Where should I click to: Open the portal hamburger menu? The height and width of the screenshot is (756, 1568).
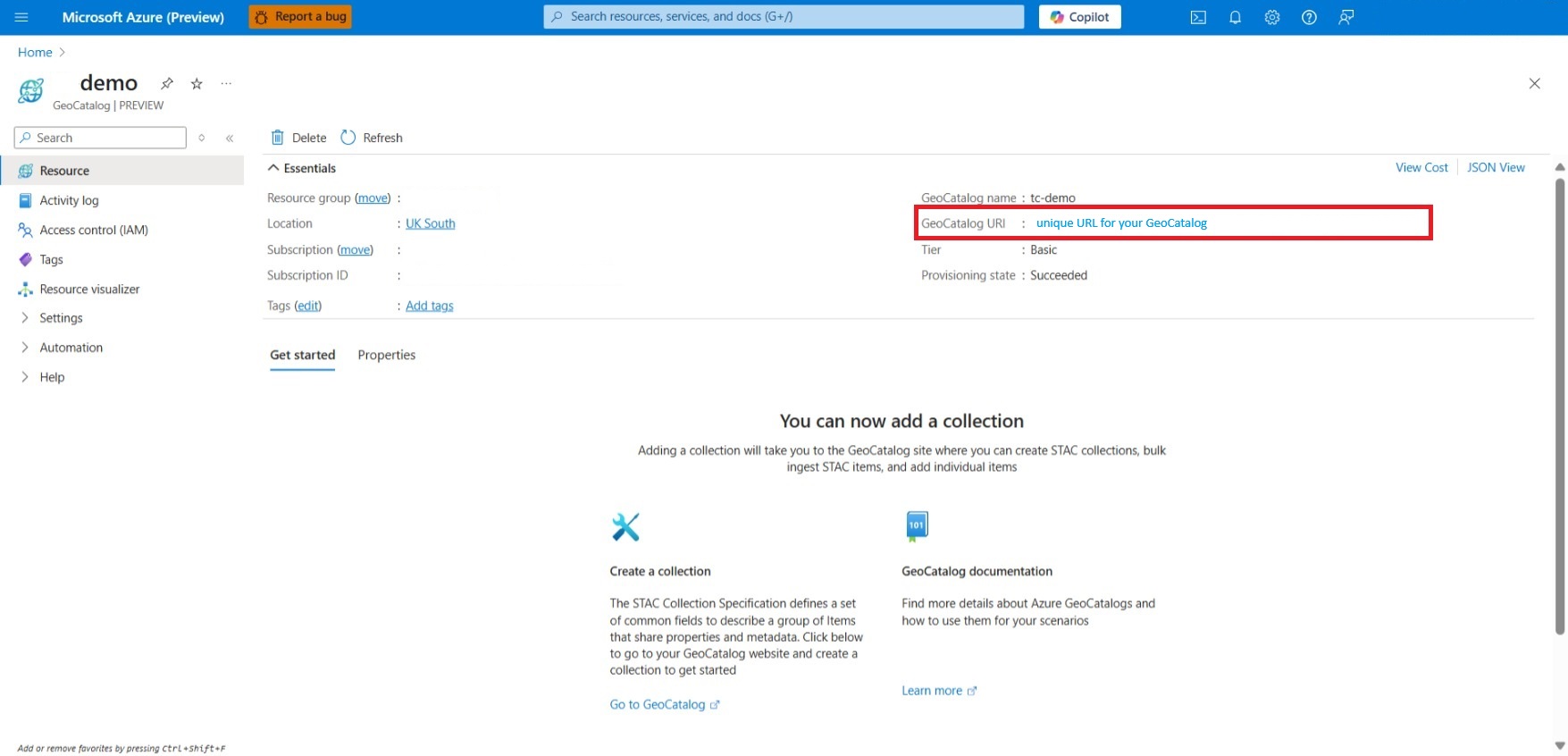coord(22,17)
